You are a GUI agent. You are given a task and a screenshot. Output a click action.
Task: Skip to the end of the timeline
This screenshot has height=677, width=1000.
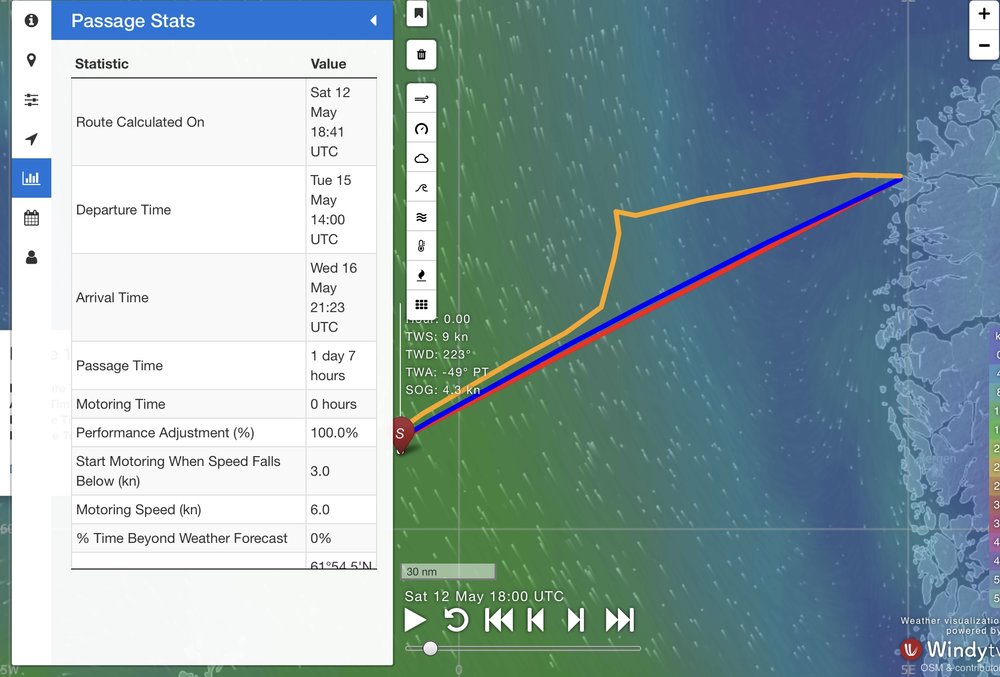[x=619, y=620]
